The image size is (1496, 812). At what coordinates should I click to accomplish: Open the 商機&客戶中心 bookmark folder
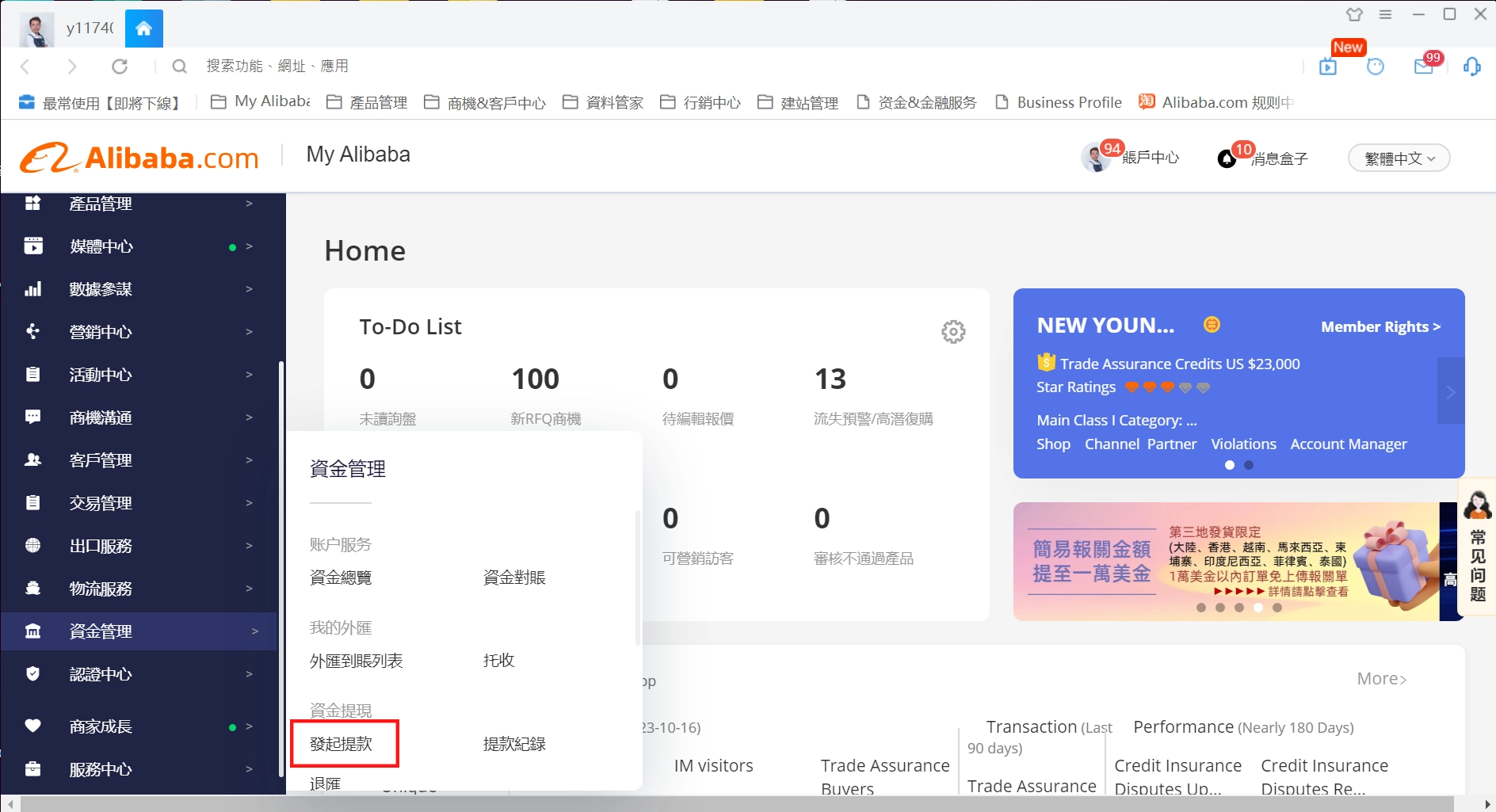point(485,102)
